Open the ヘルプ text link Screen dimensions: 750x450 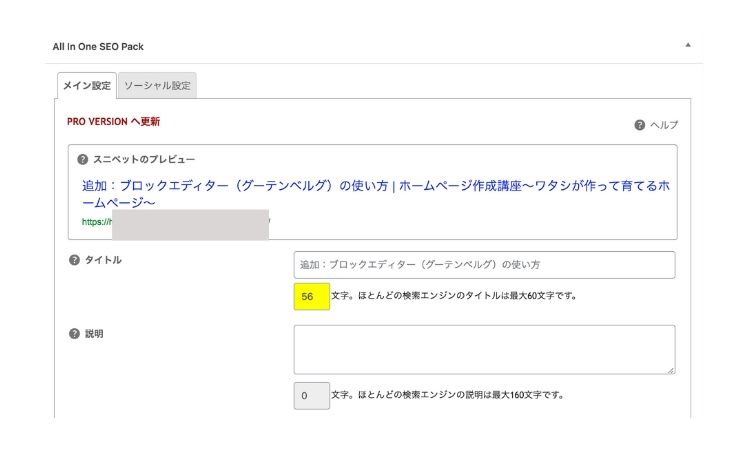pyautogui.click(x=664, y=125)
